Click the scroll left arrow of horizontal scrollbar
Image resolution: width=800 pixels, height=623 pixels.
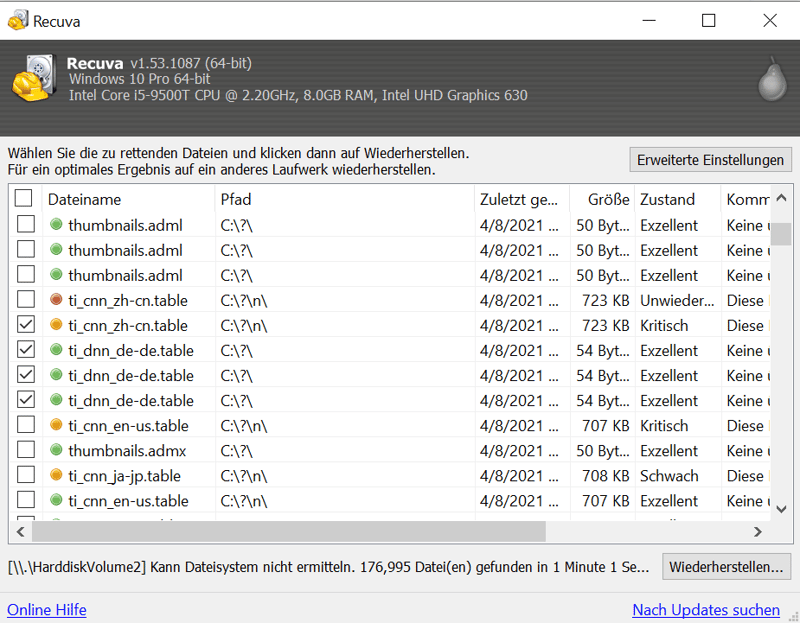coord(21,532)
